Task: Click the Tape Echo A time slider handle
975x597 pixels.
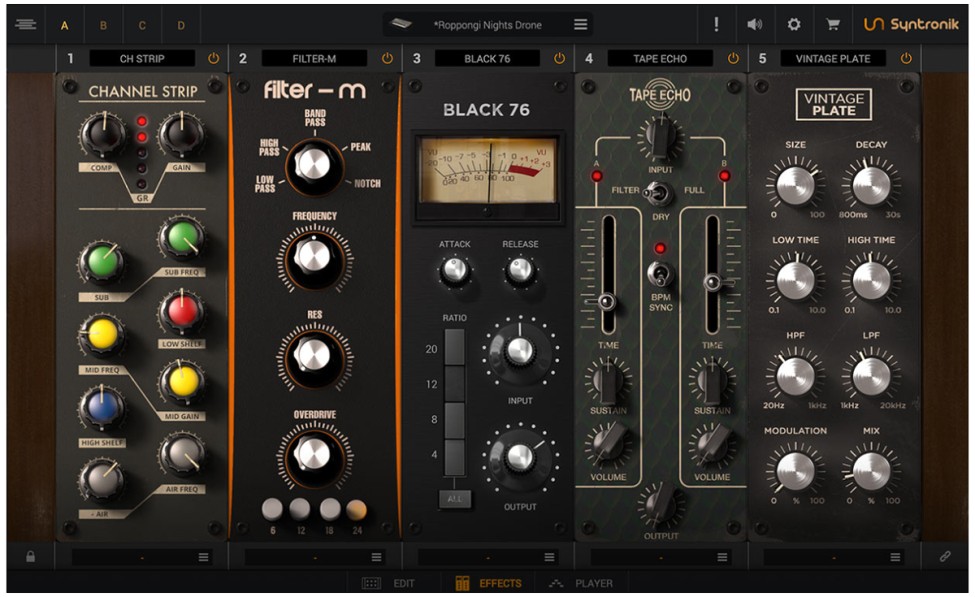Action: 606,301
